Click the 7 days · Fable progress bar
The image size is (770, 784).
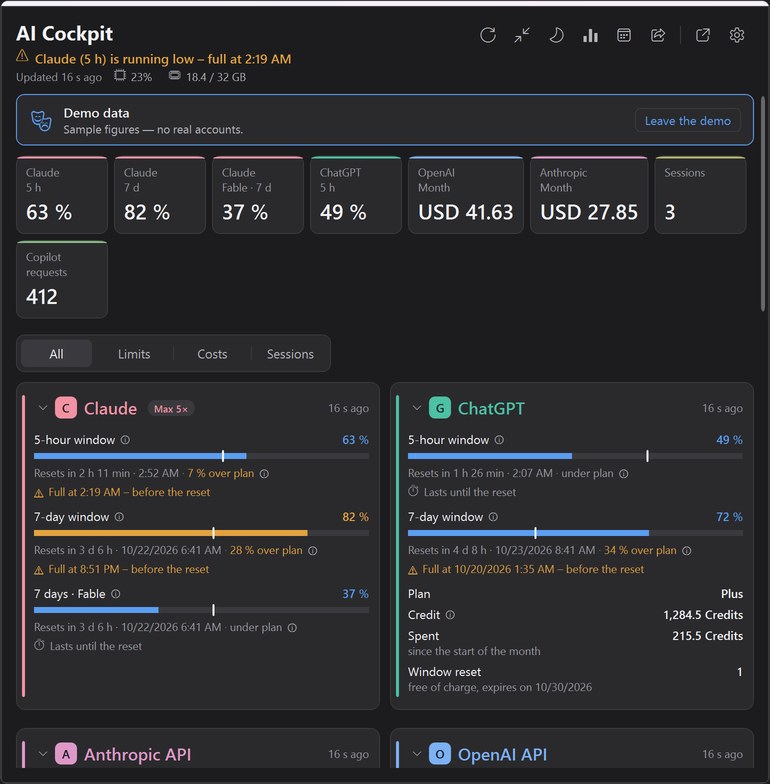pos(202,610)
